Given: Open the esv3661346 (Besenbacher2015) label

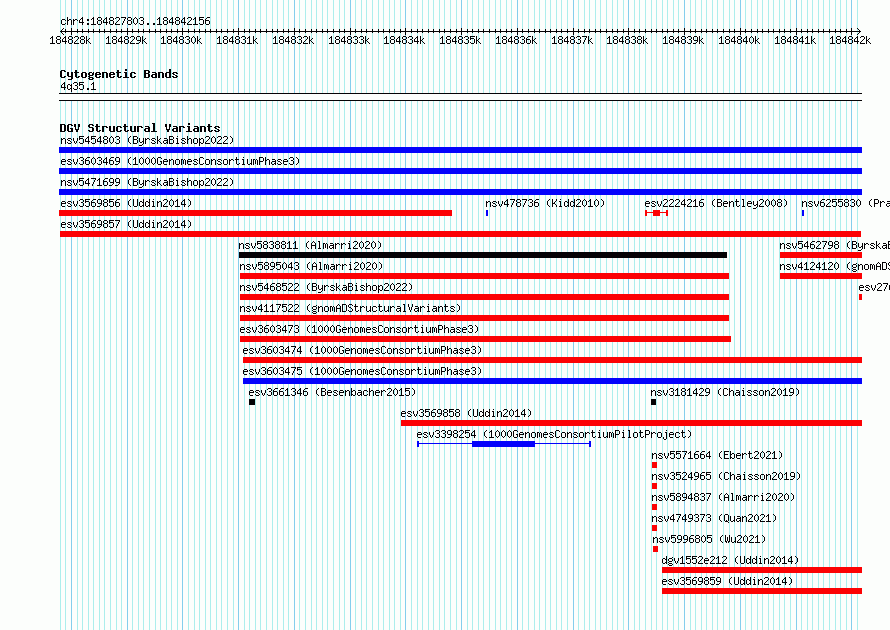Looking at the screenshot, I should pos(332,392).
